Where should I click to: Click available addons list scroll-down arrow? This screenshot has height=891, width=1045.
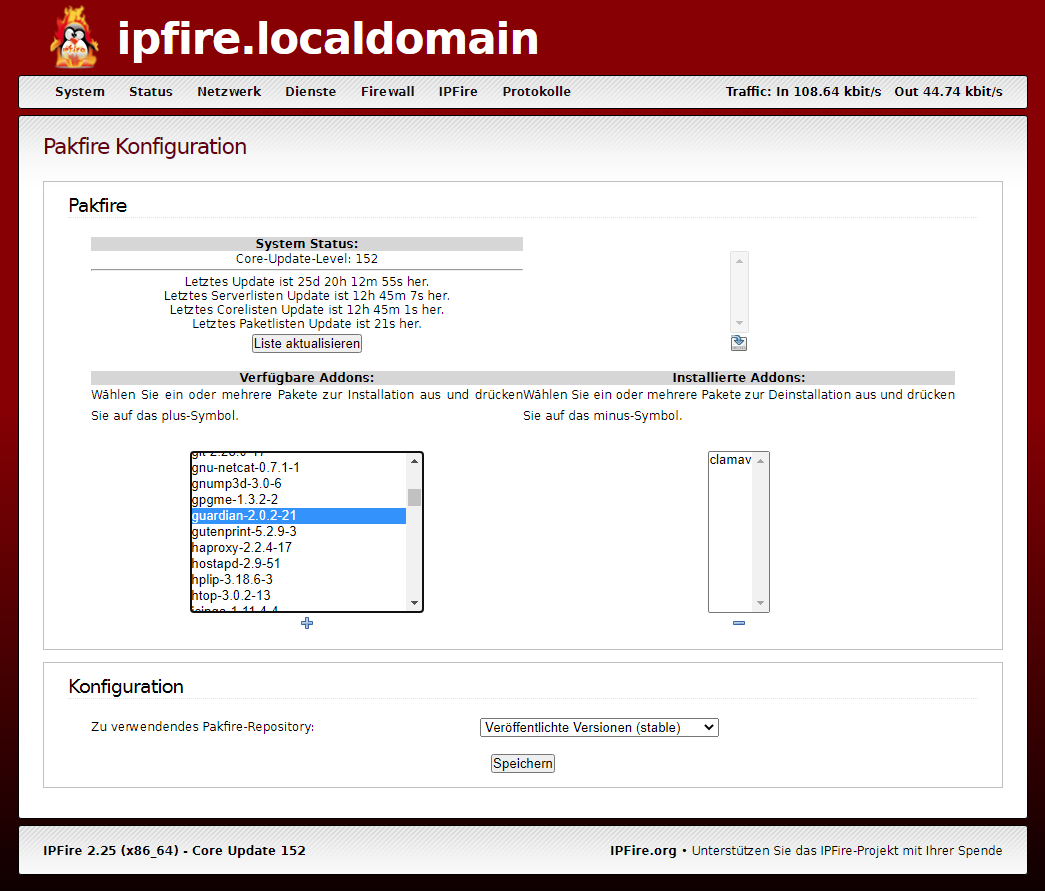pyautogui.click(x=415, y=603)
